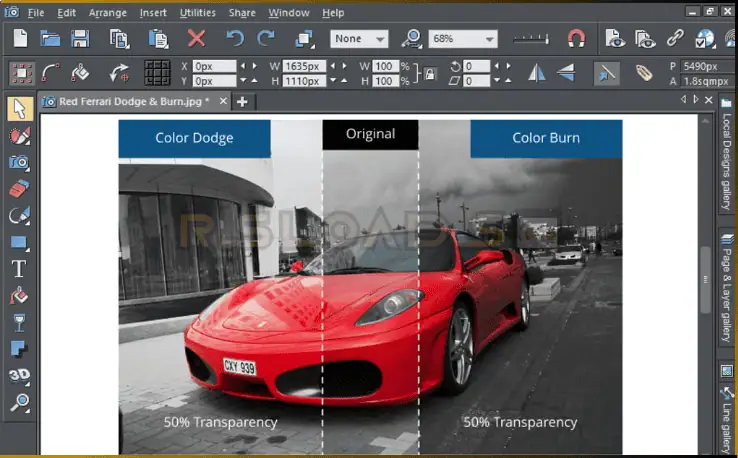Select the 3D extrude tool
Image resolution: width=738 pixels, height=458 pixels.
19,375
